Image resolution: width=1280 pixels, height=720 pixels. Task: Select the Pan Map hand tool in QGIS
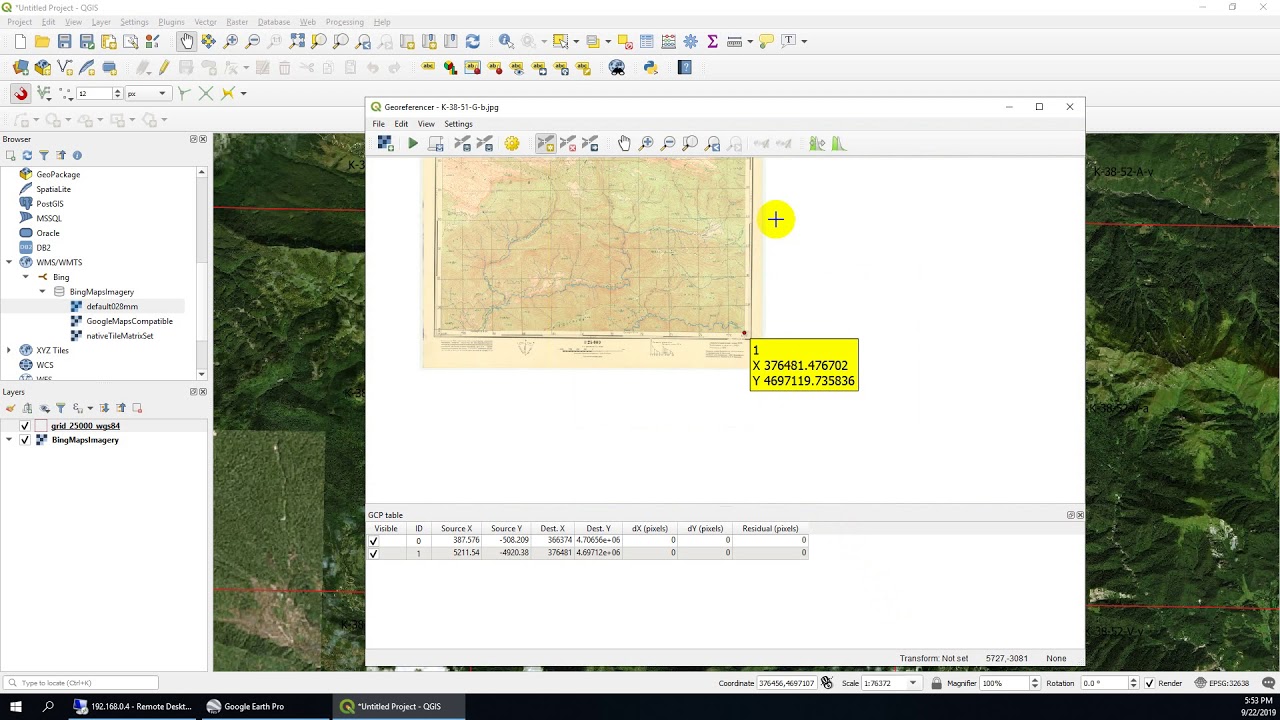coord(186,41)
